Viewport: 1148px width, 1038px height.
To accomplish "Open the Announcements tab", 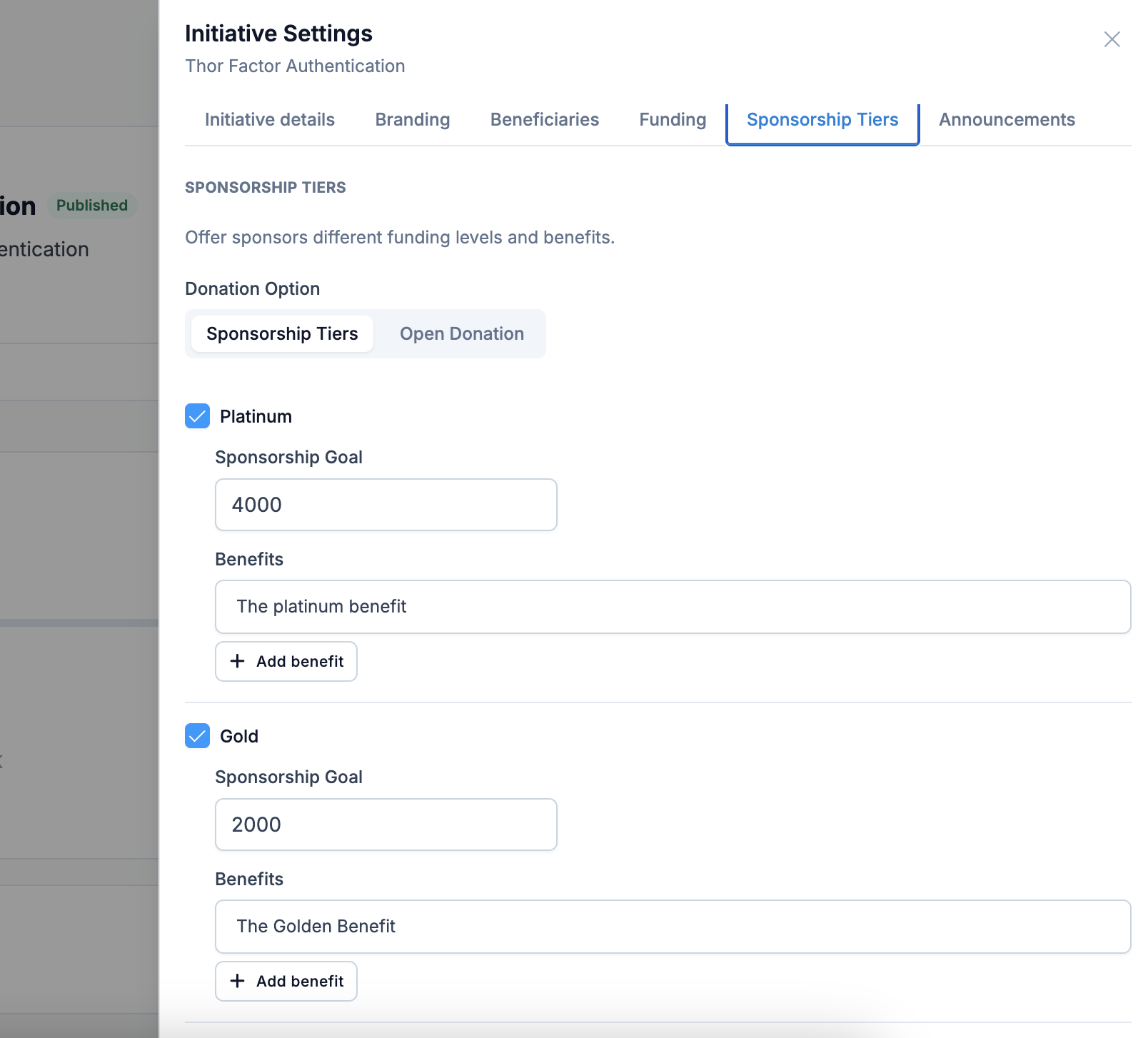I will tap(1007, 120).
